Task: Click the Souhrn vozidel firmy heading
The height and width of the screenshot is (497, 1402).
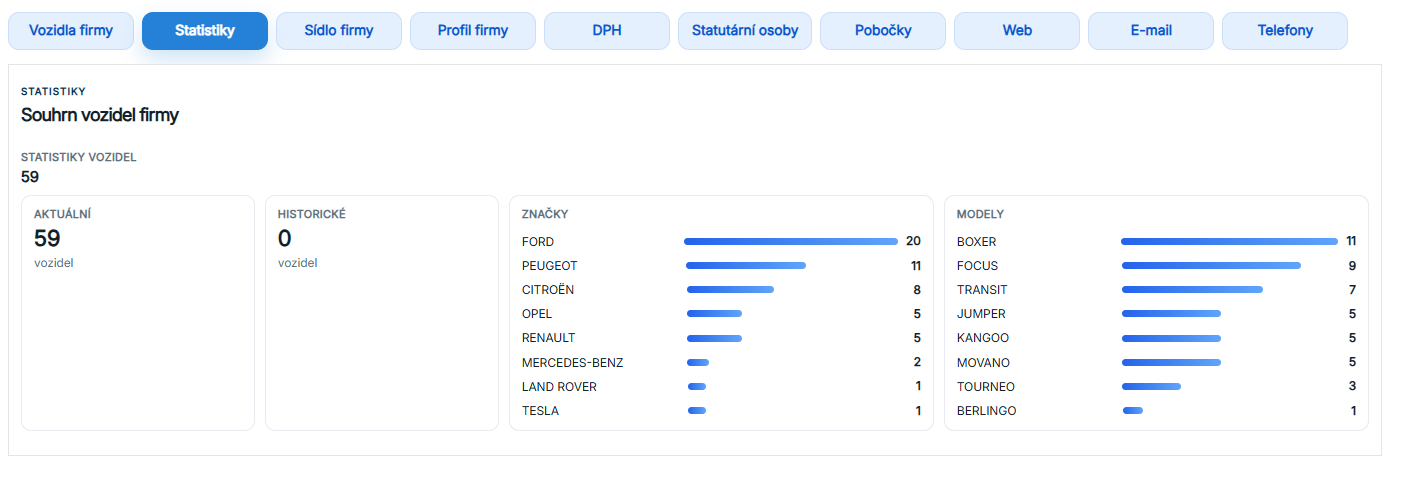Action: tap(100, 115)
